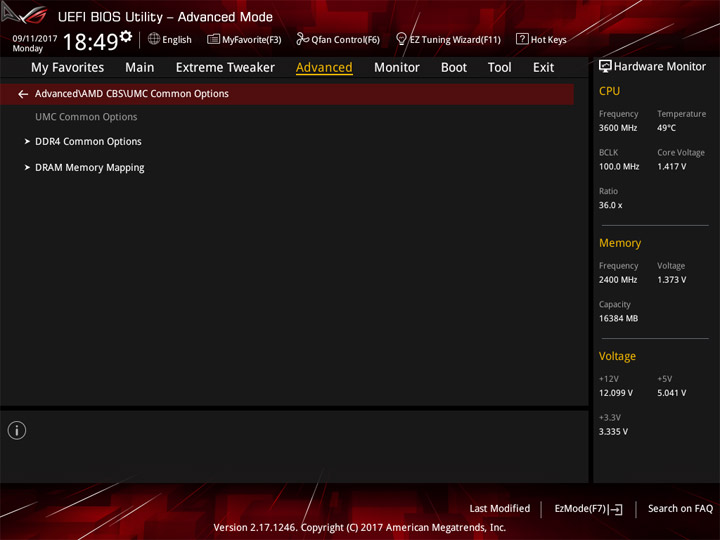Viewport: 720px width, 540px height.
Task: Open DRAM Memory Mapping submenu
Action: 90,168
